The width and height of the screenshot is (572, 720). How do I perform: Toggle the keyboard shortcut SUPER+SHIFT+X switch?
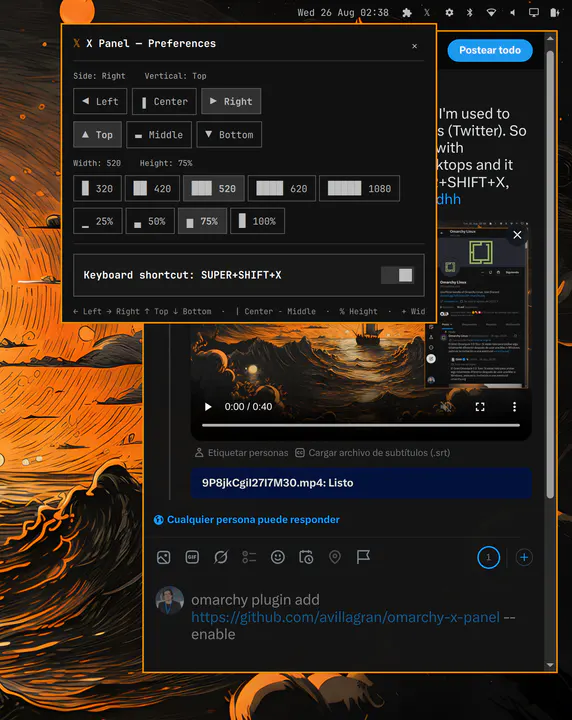[x=398, y=275]
